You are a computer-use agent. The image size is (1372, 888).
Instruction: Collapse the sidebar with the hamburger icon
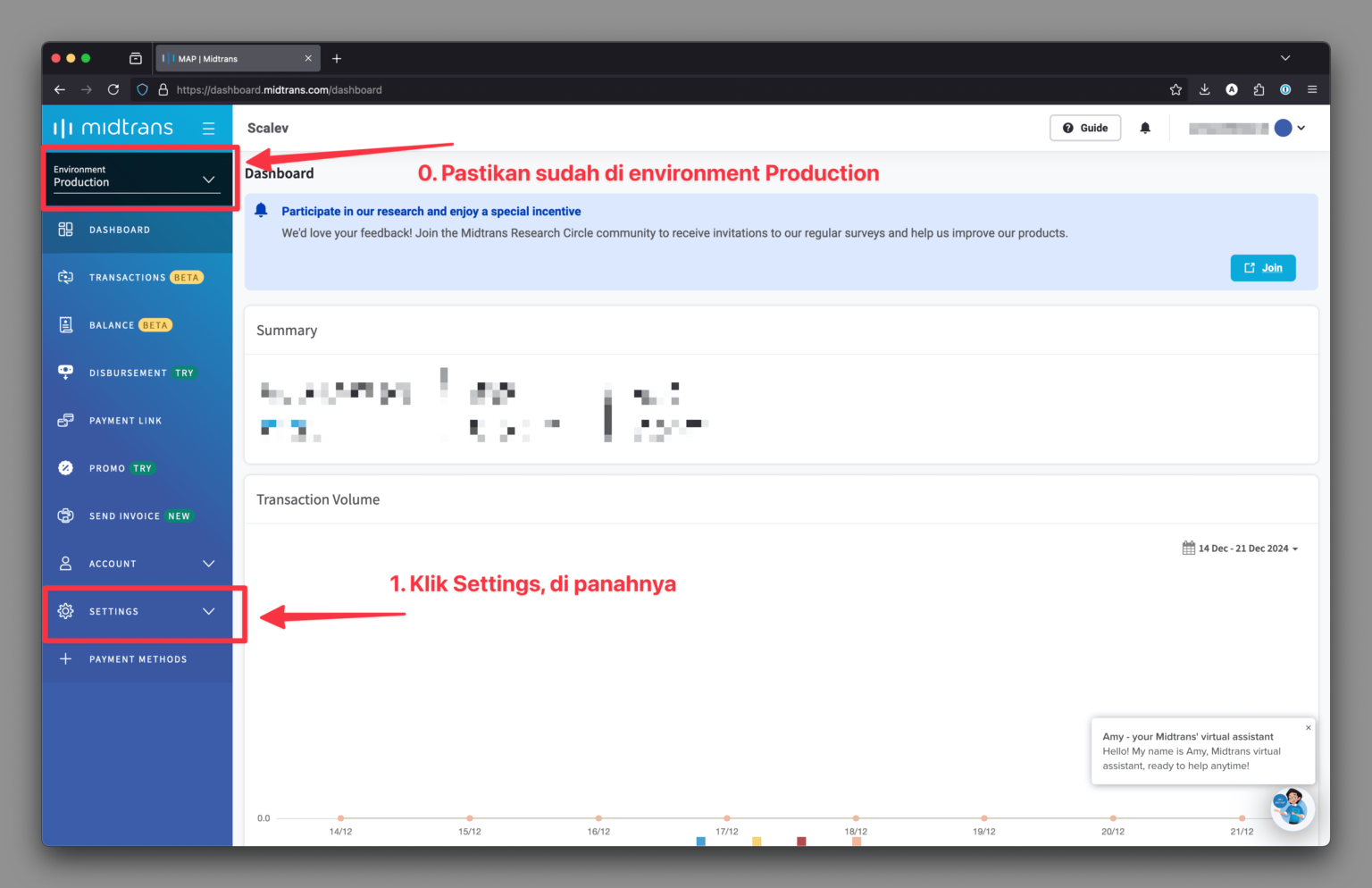click(x=208, y=127)
